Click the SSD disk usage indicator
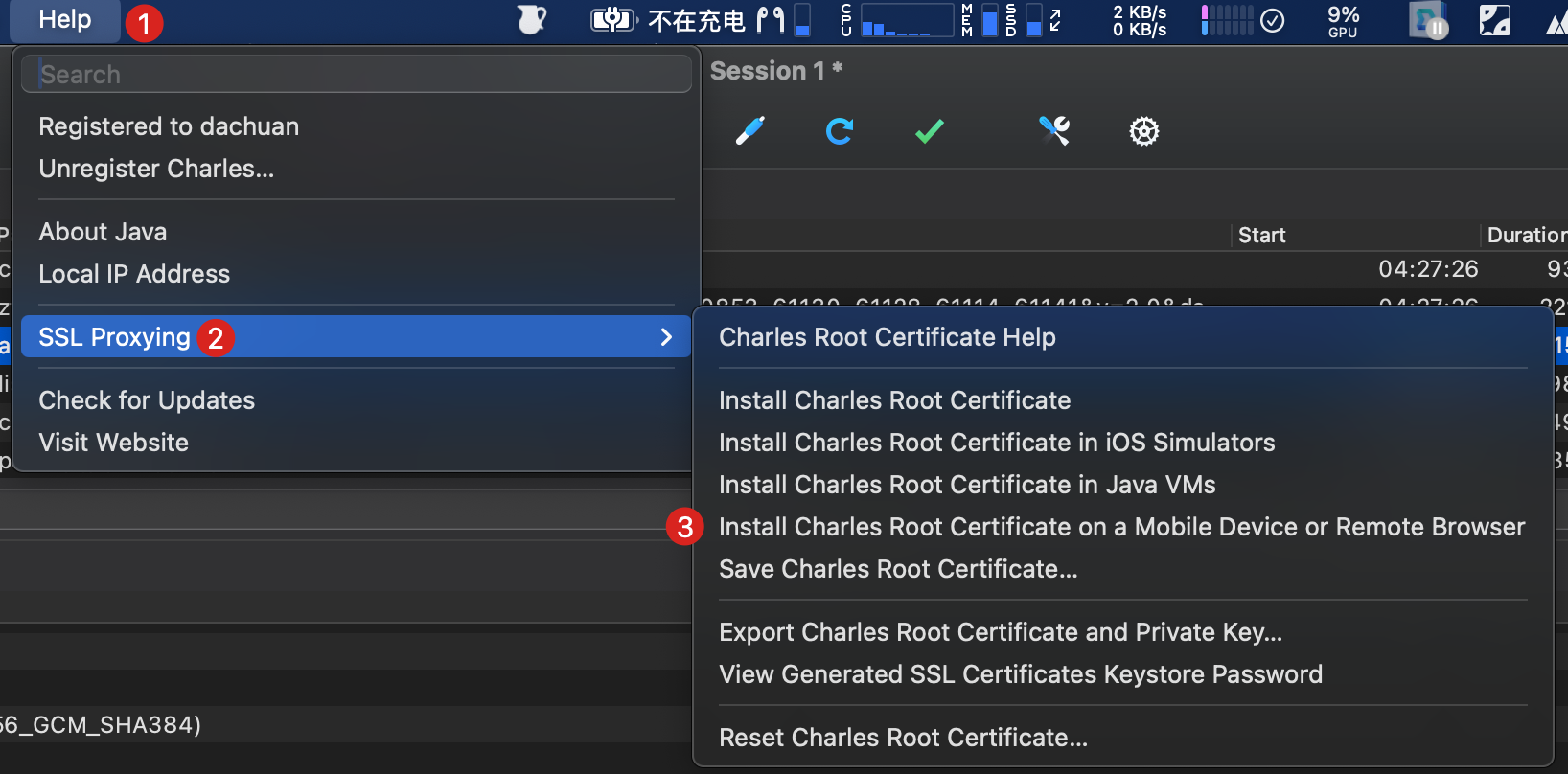The width and height of the screenshot is (1568, 774). (x=1024, y=19)
